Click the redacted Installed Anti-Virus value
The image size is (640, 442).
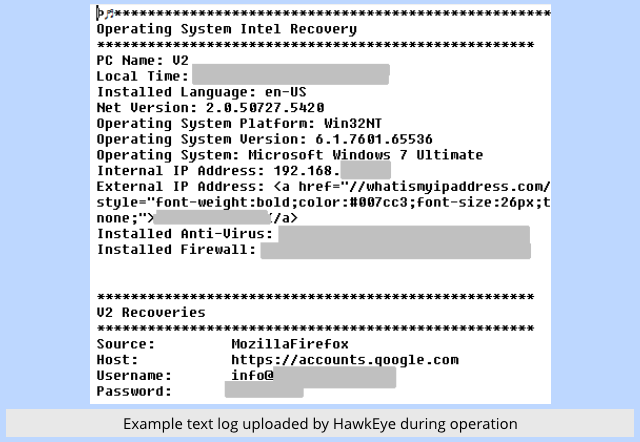(404, 234)
